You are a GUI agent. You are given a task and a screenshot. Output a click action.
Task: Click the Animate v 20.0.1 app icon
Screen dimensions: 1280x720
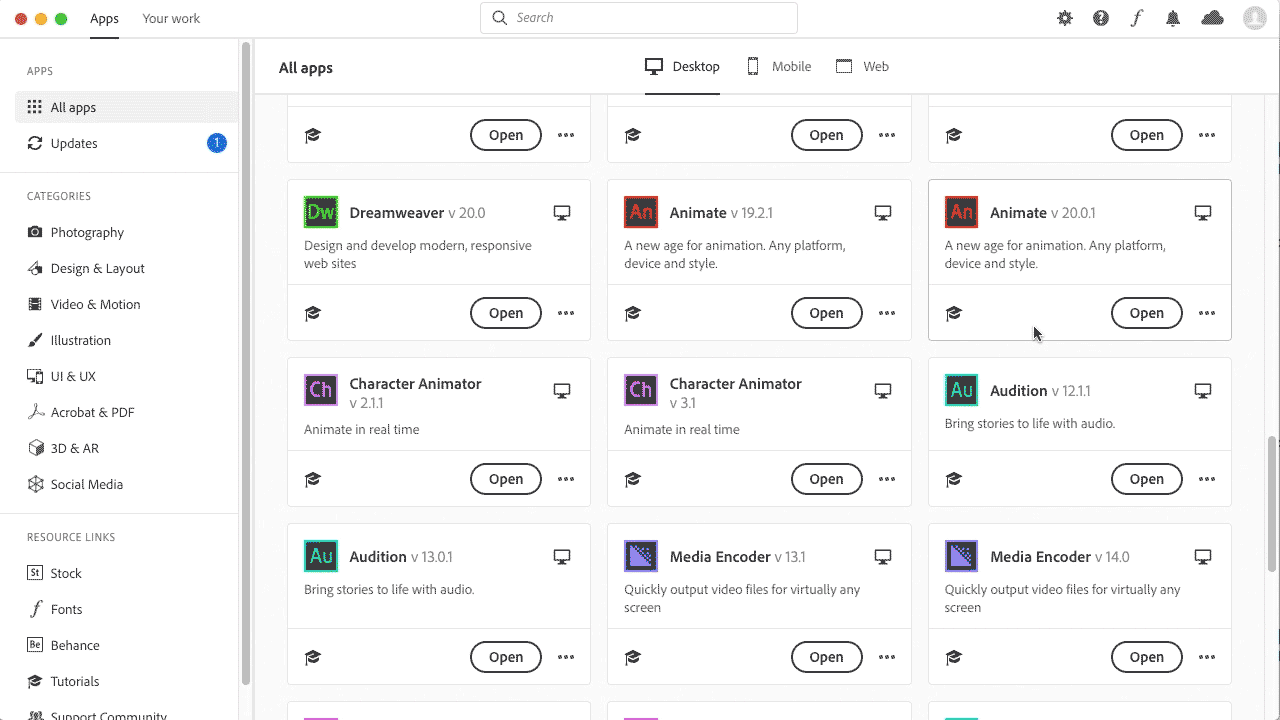tap(961, 212)
